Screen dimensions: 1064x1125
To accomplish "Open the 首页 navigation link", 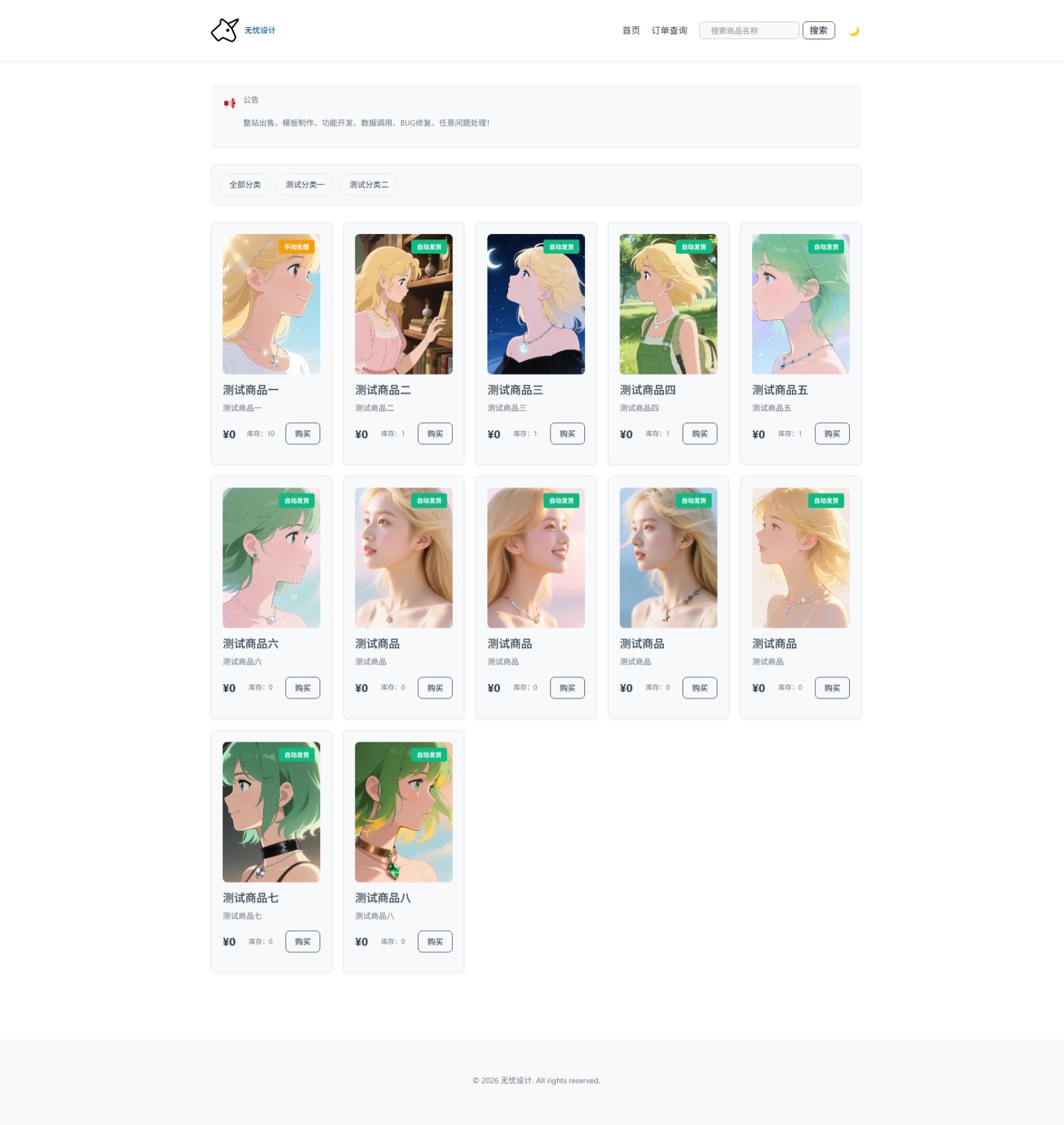I will click(631, 30).
